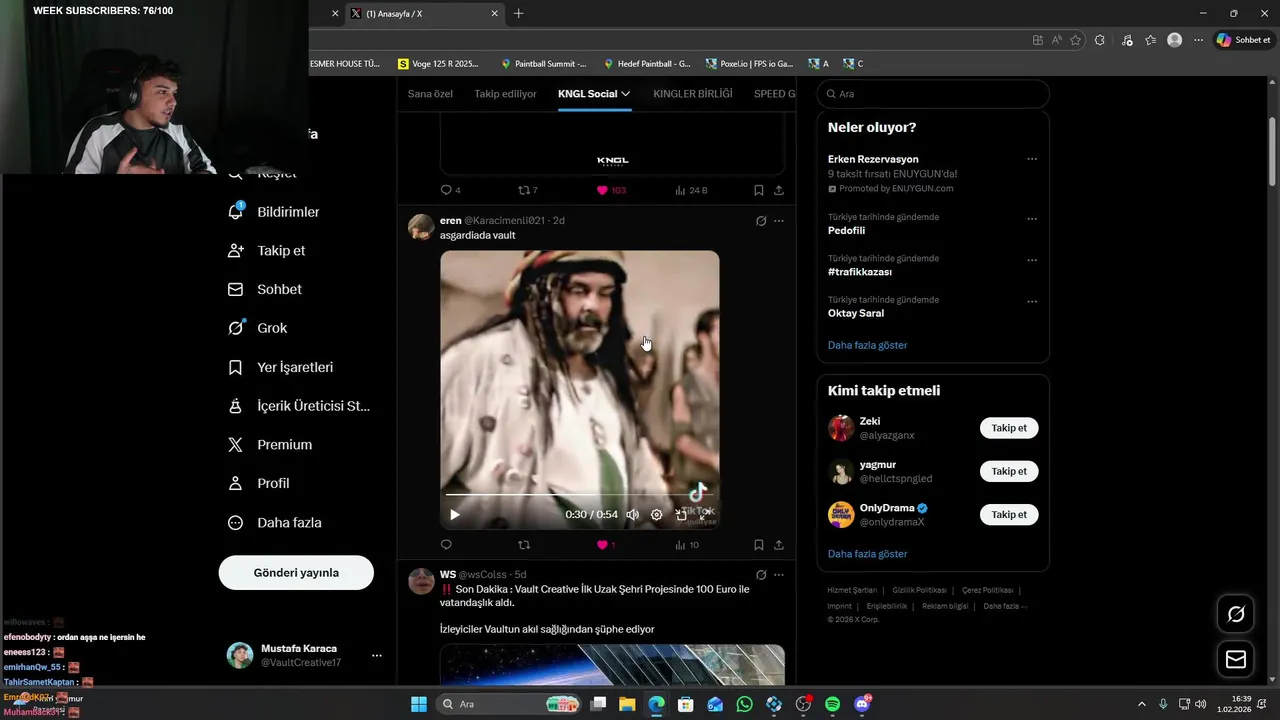Open Profil person icon in sidebar

click(x=236, y=483)
